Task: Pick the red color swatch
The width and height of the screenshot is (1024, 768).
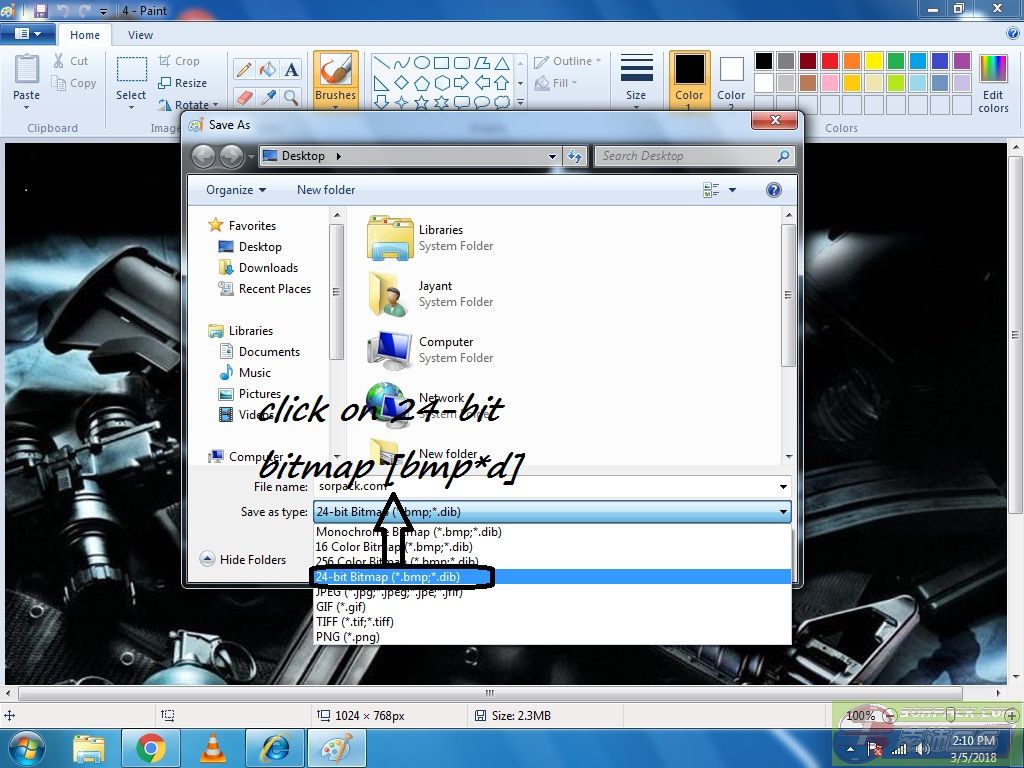Action: (x=829, y=61)
